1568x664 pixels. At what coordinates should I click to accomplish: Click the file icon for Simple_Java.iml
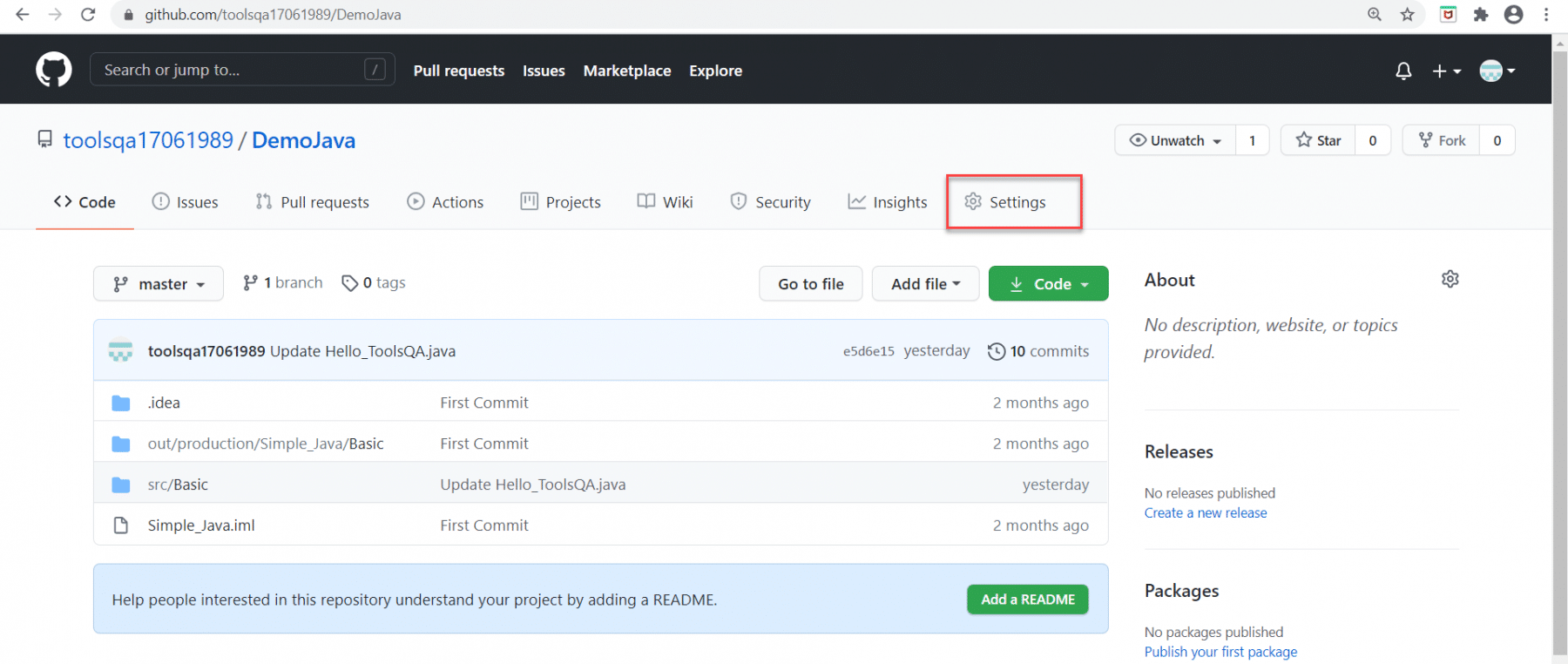(121, 525)
